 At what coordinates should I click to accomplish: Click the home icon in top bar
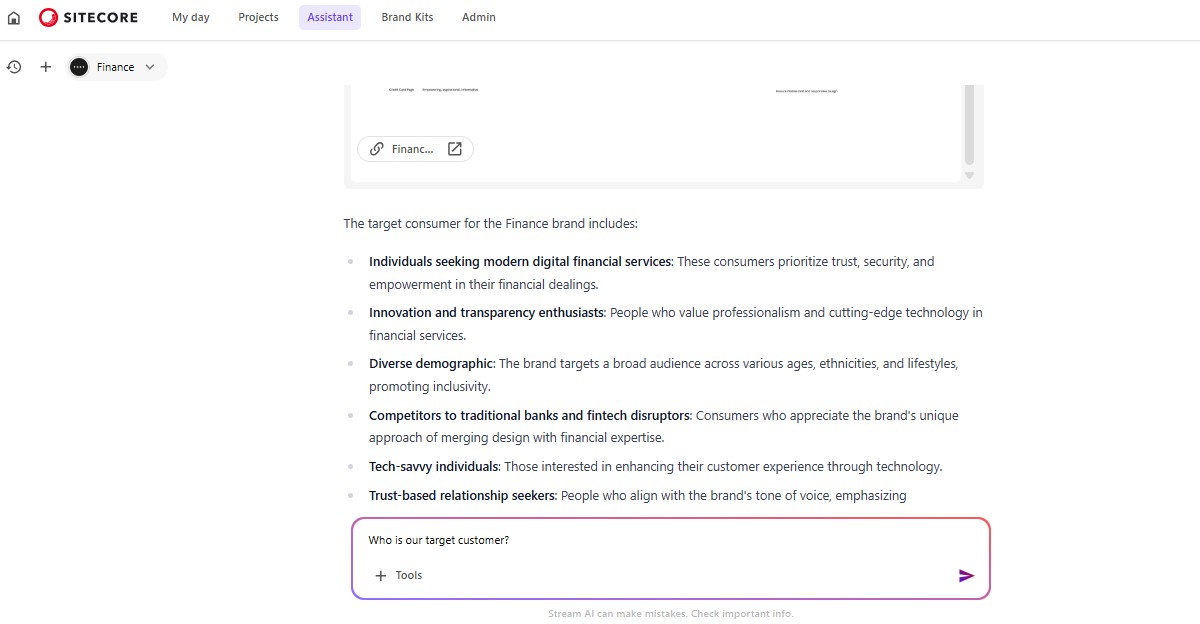[14, 18]
